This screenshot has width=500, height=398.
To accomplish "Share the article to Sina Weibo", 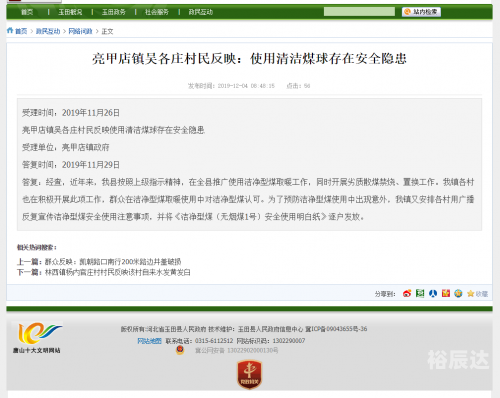I will (x=407, y=294).
